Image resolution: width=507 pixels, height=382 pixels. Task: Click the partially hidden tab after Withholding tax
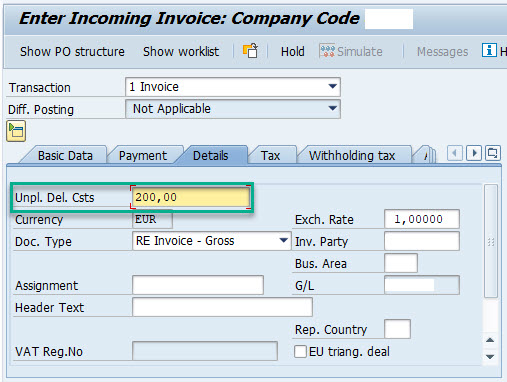(x=425, y=155)
